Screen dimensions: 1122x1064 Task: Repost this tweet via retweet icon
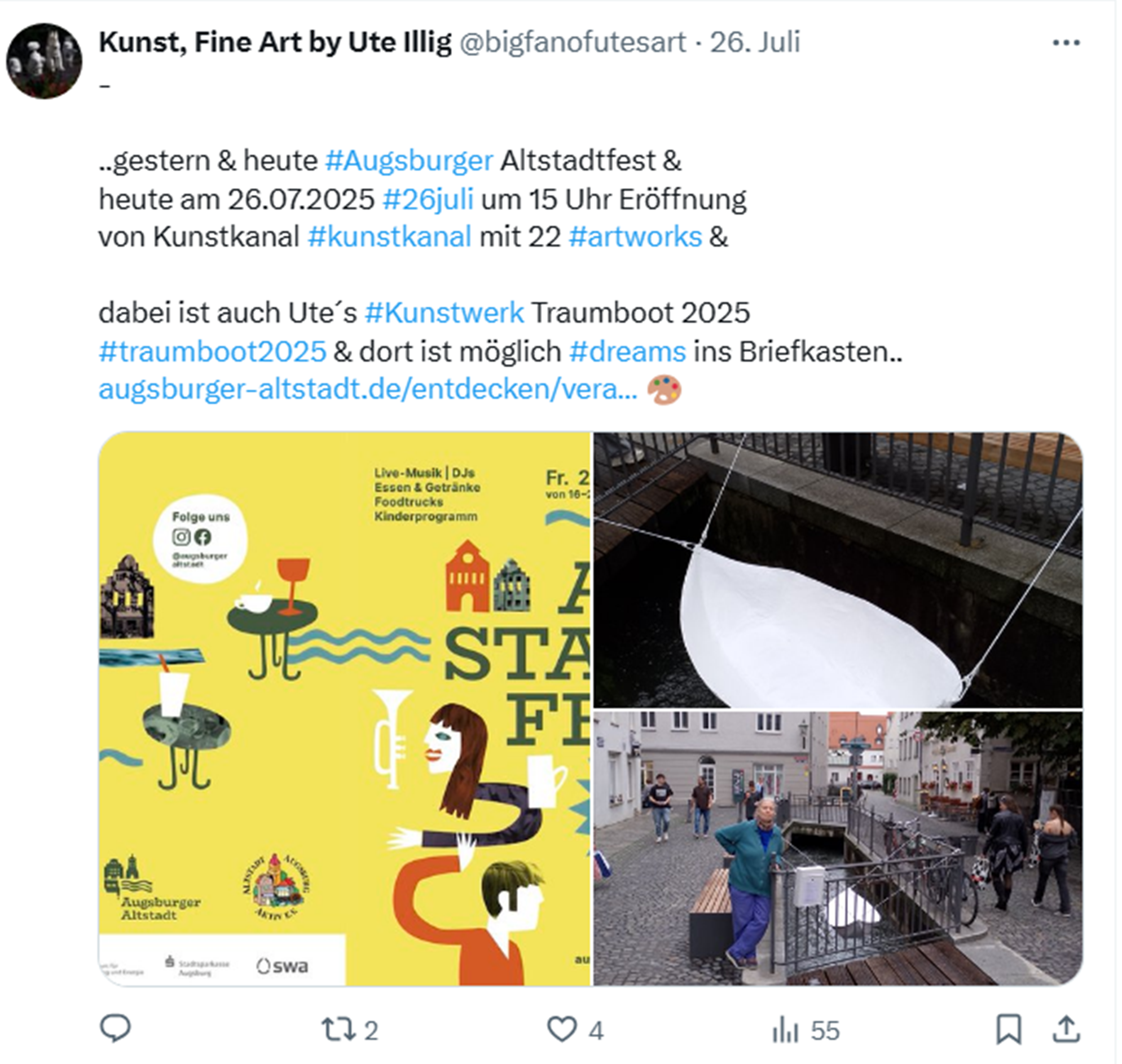(x=338, y=1030)
